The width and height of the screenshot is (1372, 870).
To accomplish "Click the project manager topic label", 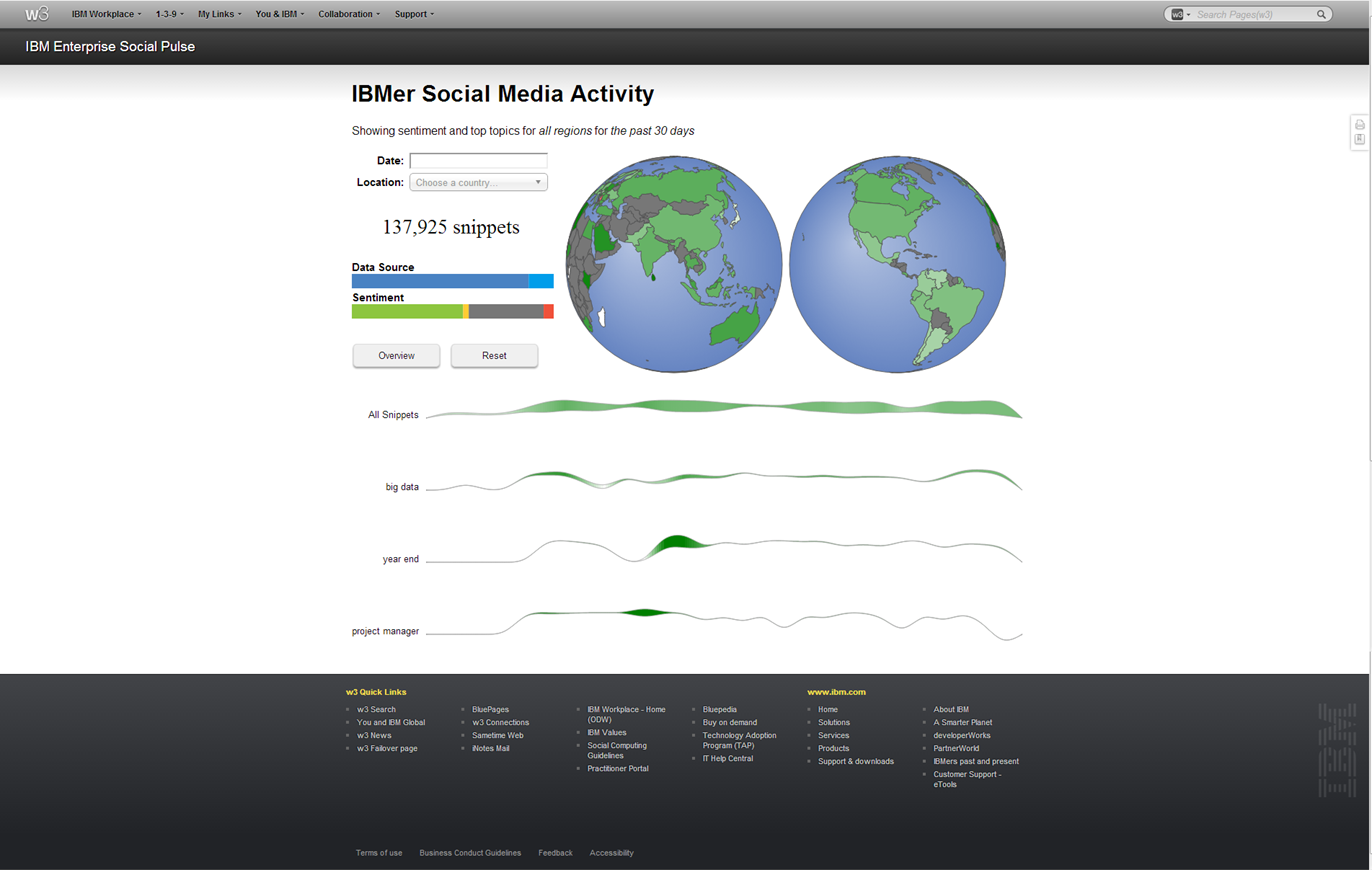I will click(385, 631).
